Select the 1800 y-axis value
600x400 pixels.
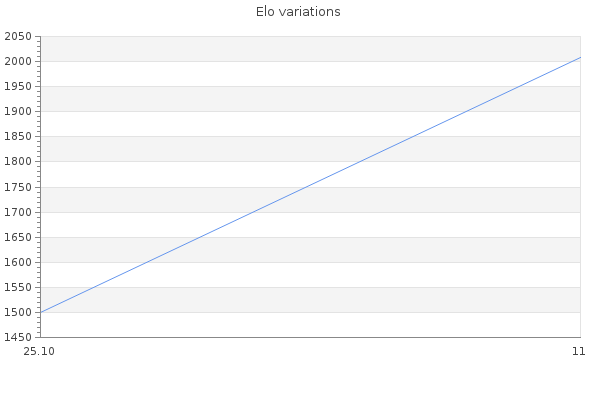coord(19,161)
